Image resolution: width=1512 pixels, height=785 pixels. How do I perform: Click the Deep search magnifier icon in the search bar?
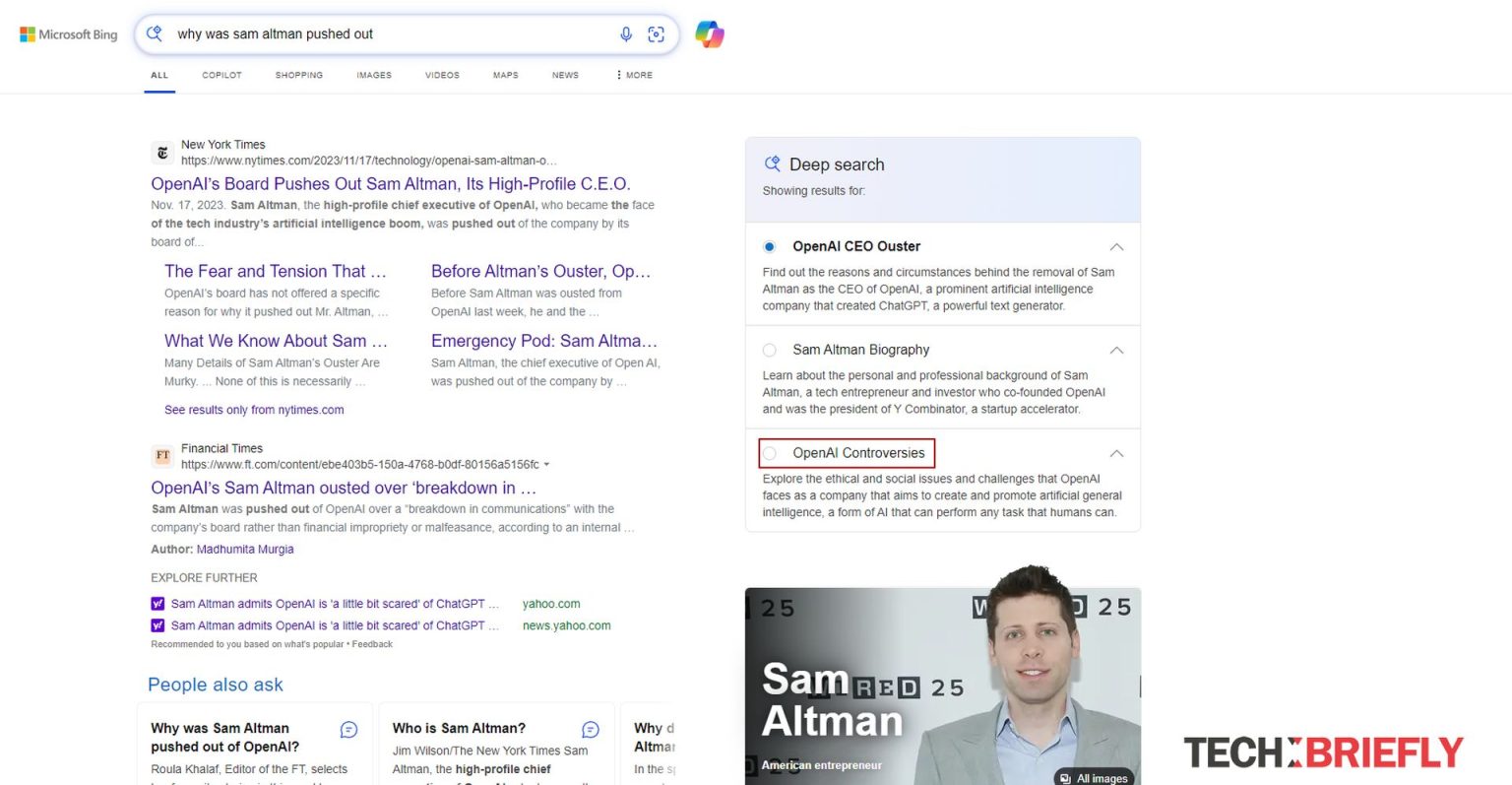click(x=154, y=33)
